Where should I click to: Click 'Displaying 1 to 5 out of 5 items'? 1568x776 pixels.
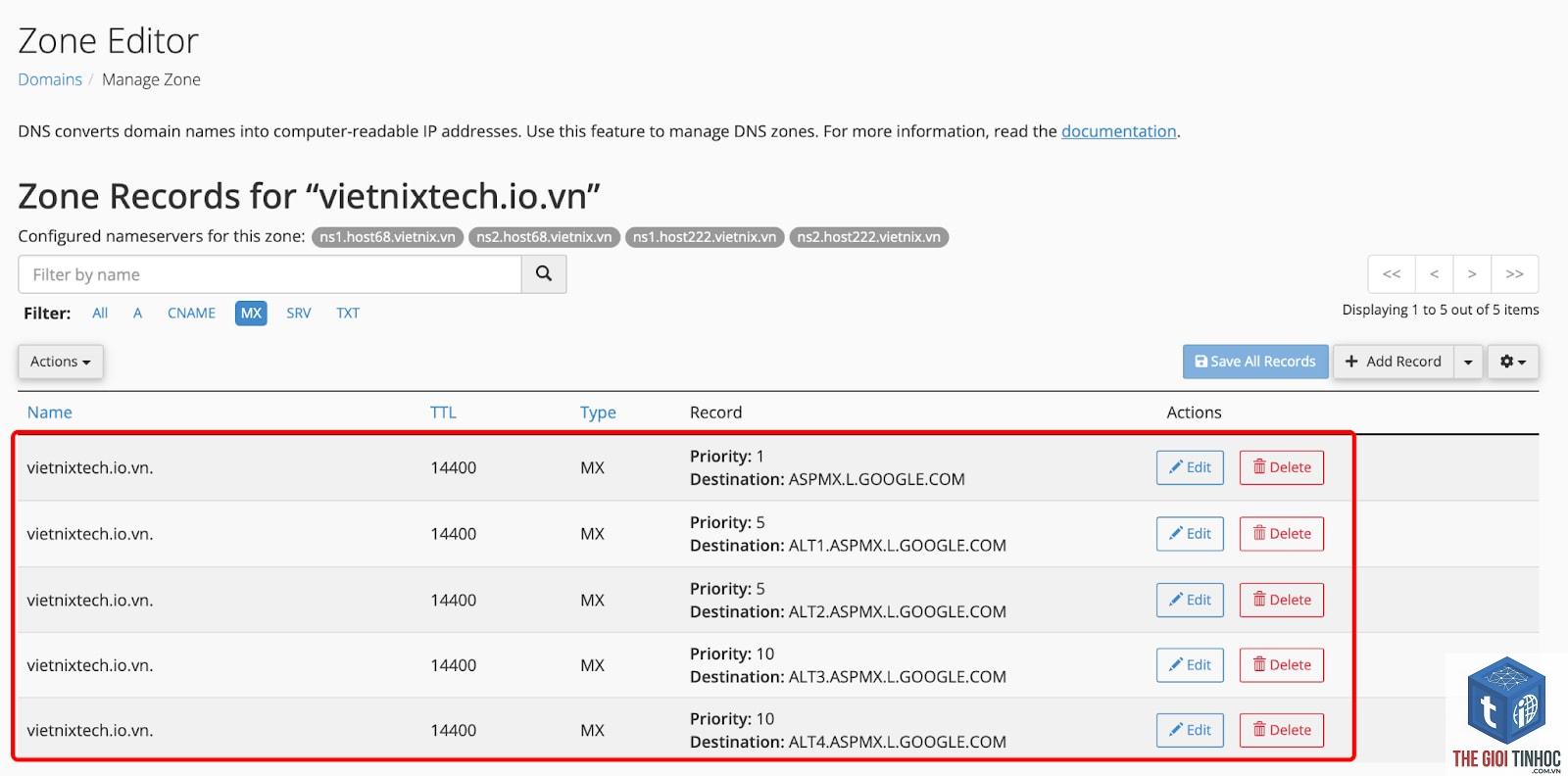(x=1441, y=310)
